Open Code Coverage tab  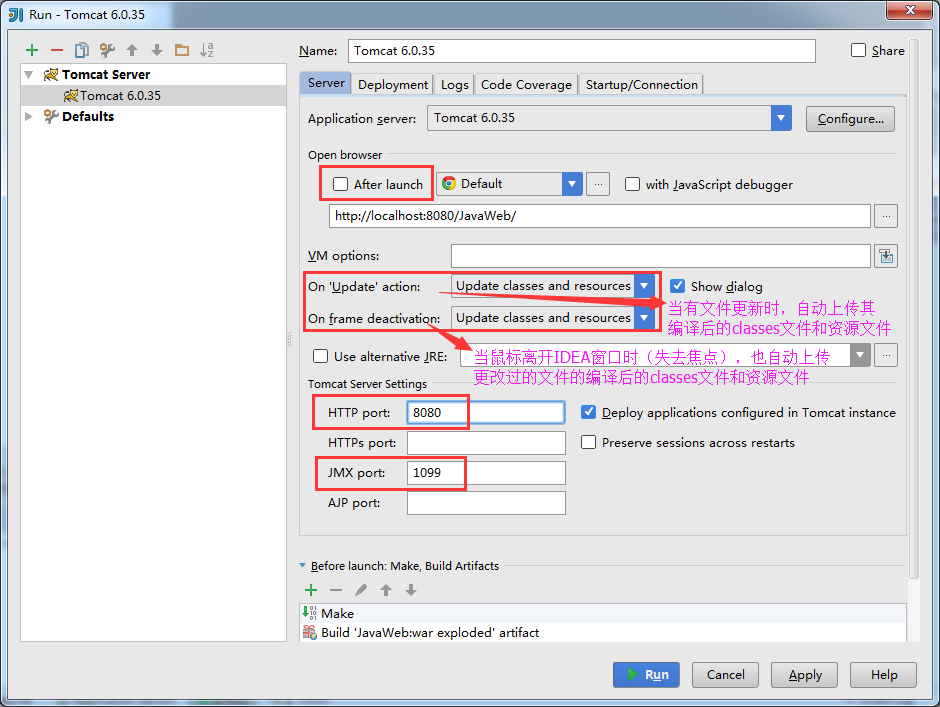tap(526, 85)
